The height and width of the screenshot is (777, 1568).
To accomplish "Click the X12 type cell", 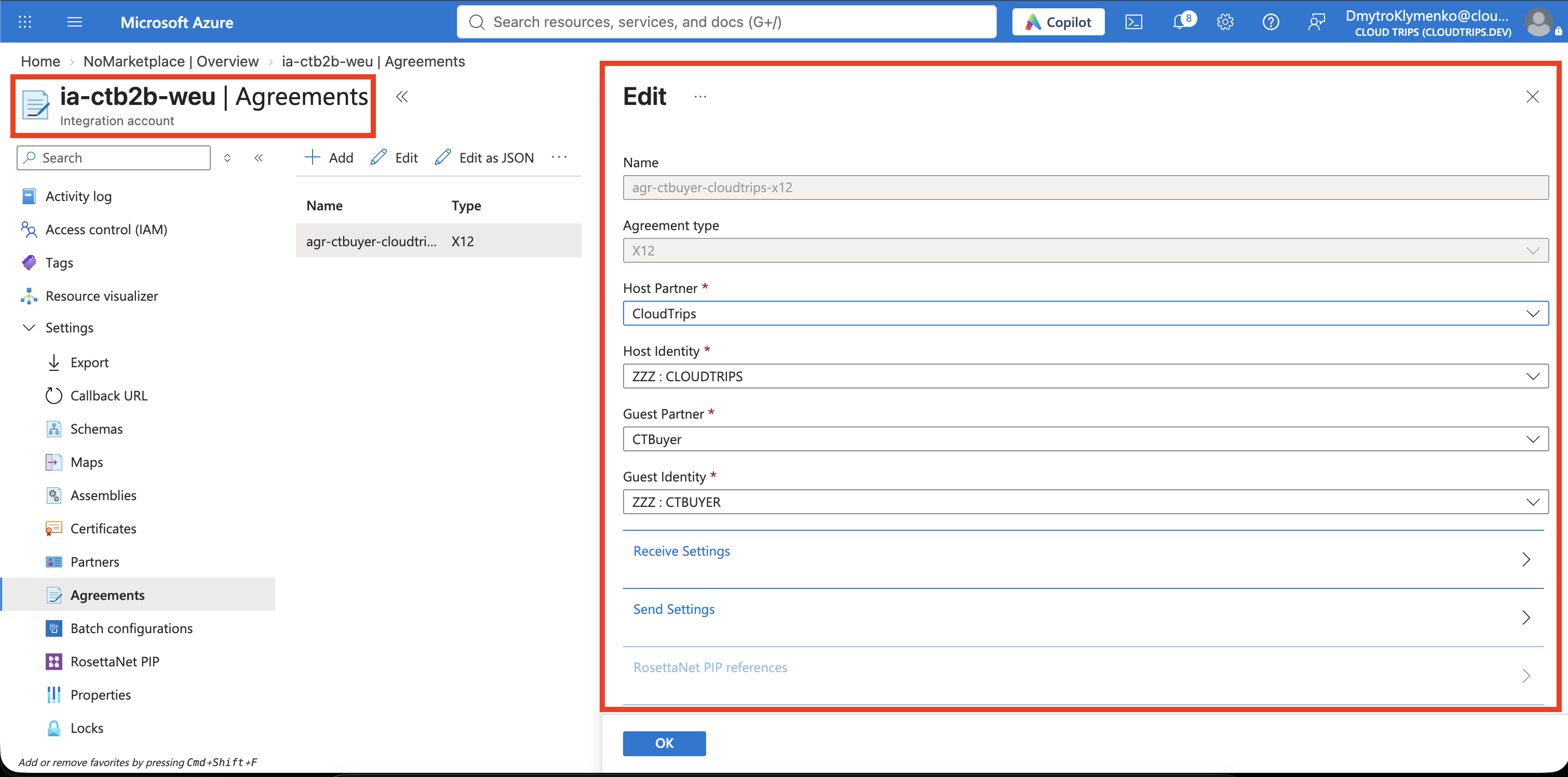I will click(463, 241).
